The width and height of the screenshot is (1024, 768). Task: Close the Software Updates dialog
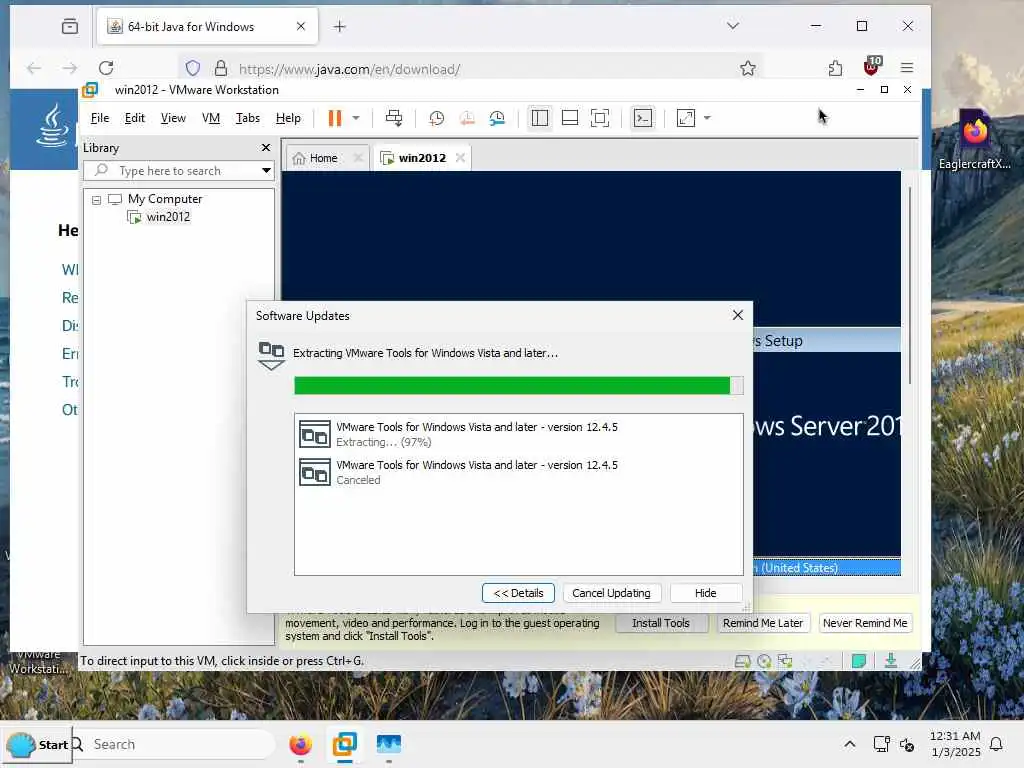(738, 315)
